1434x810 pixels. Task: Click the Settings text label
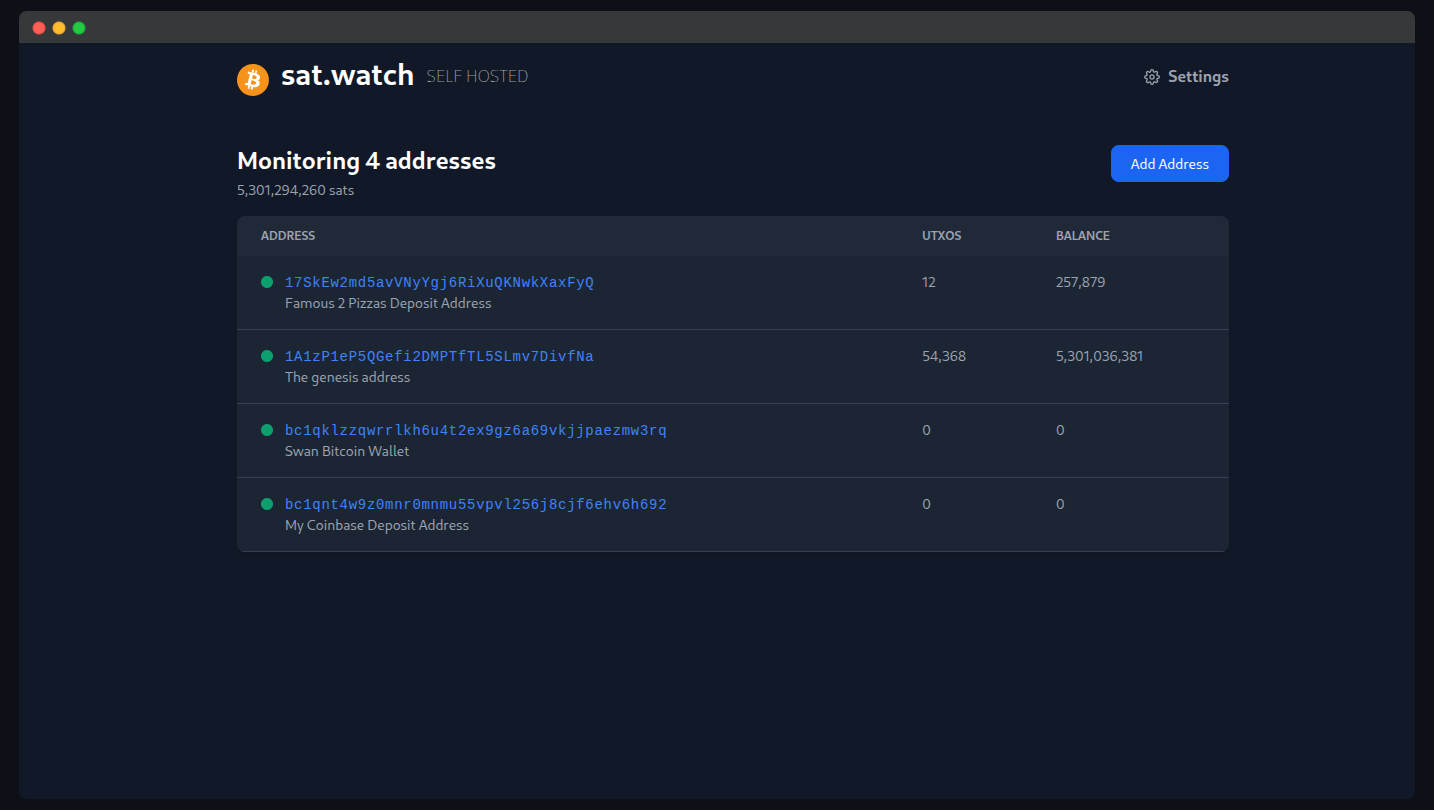[1198, 77]
